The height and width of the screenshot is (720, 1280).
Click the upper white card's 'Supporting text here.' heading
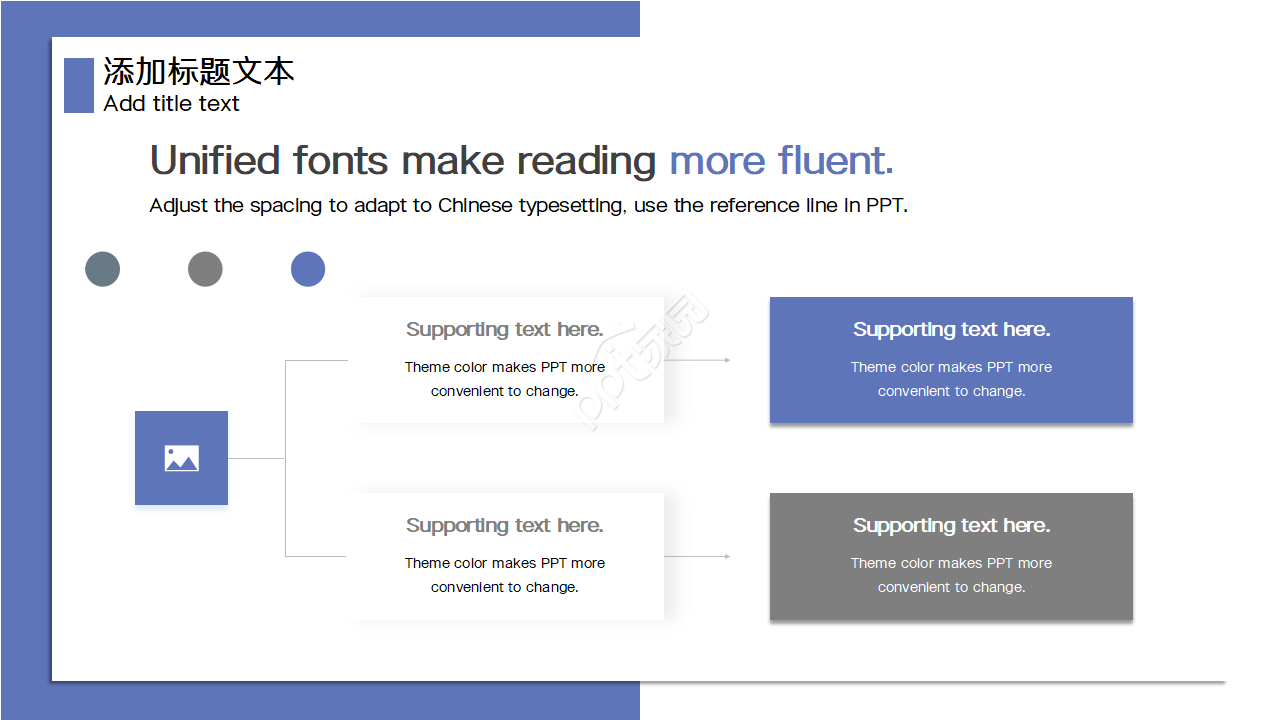point(504,330)
